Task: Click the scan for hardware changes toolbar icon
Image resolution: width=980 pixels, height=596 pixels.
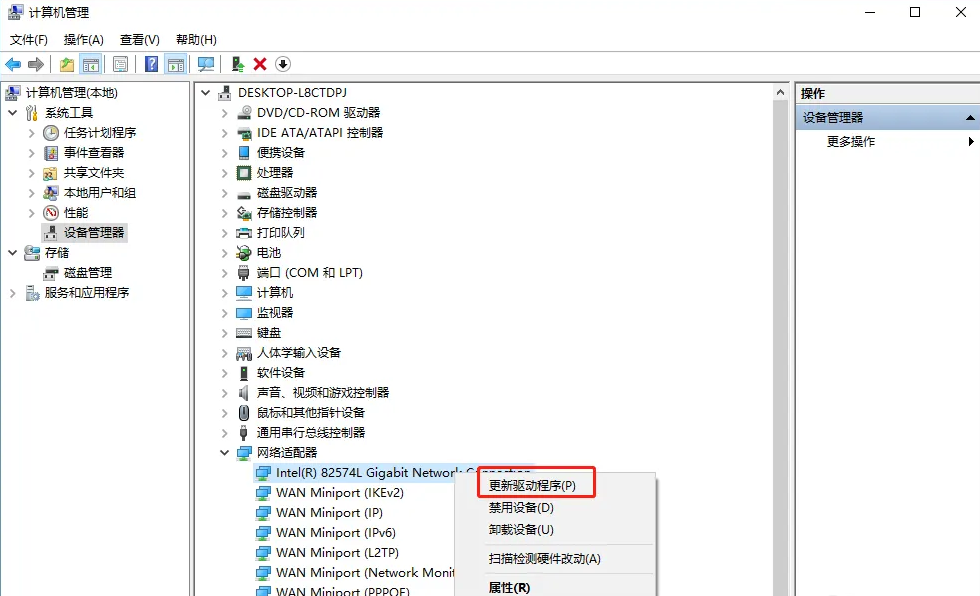Action: coord(205,63)
